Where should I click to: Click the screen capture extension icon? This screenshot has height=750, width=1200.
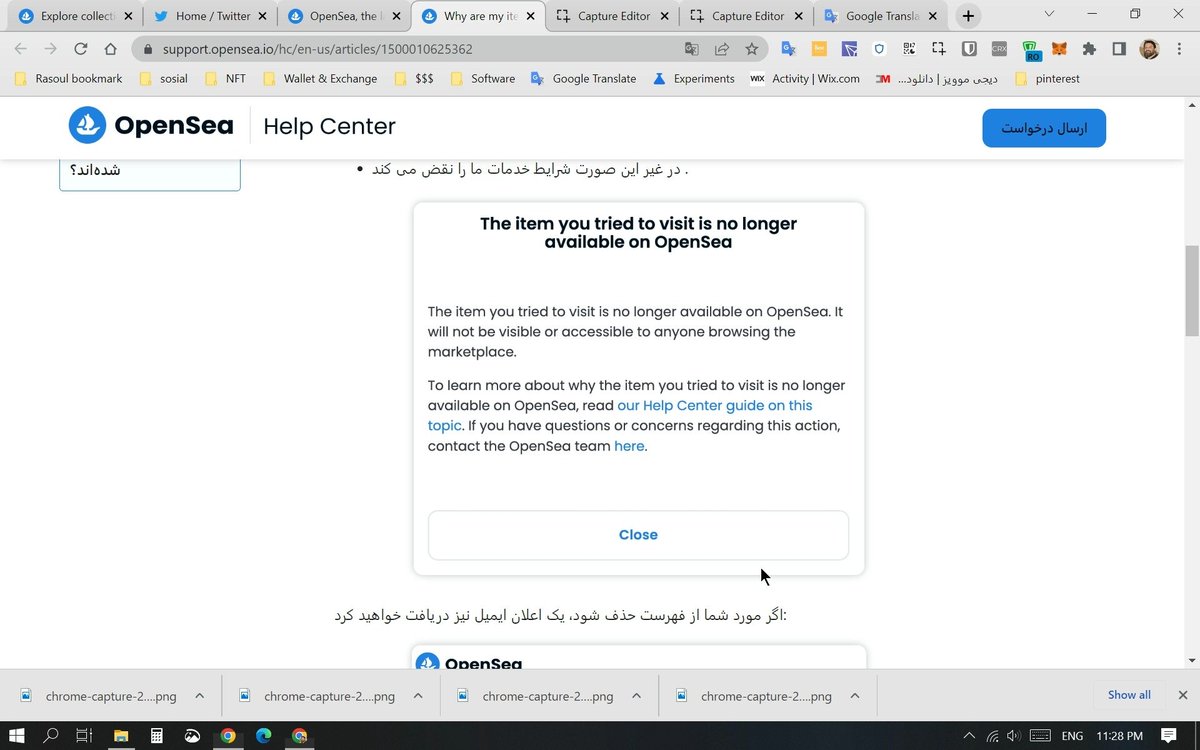coord(939,49)
